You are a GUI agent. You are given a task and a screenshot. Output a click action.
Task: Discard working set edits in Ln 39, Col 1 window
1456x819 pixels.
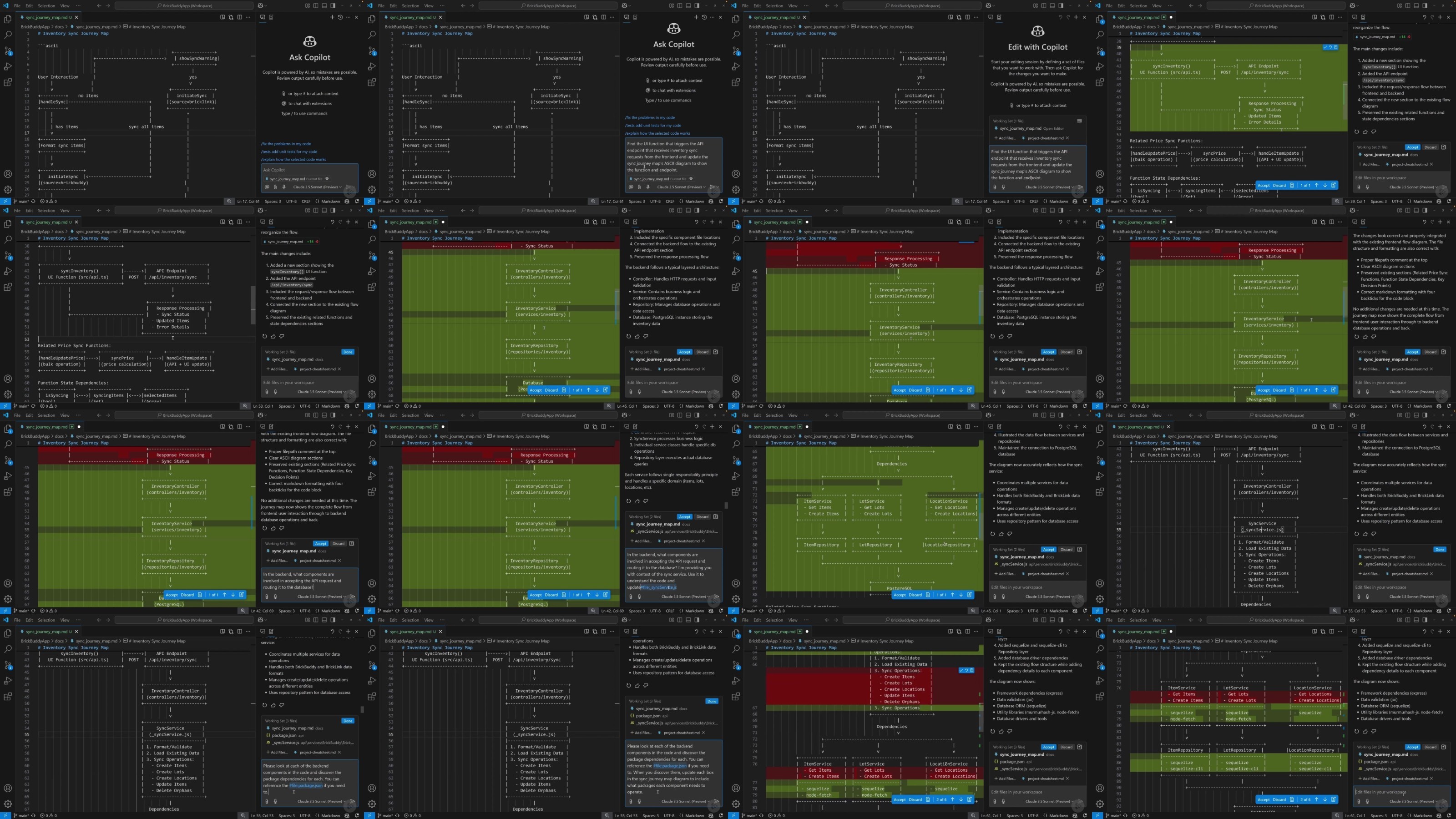pyautogui.click(x=1430, y=147)
